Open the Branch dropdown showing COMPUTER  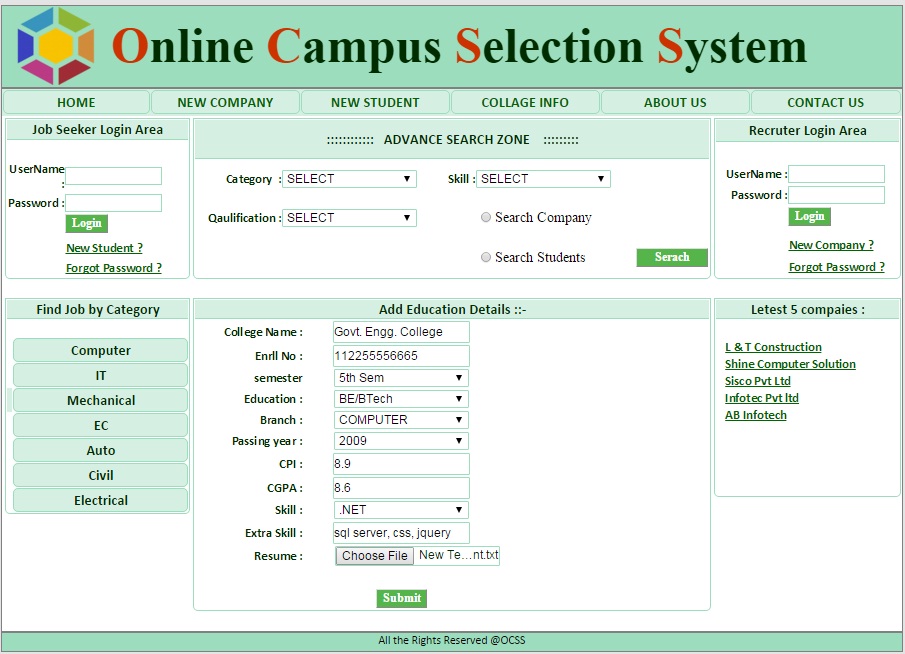pyautogui.click(x=401, y=420)
